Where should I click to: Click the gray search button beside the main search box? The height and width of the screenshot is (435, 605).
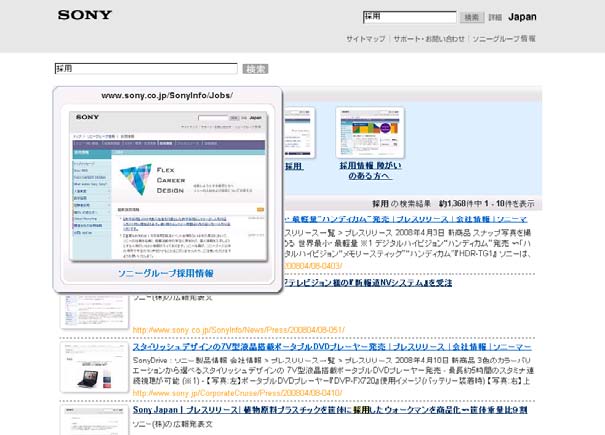(255, 69)
